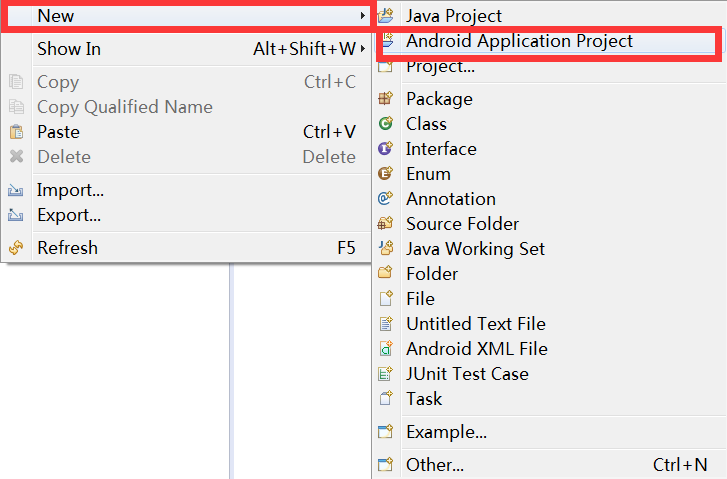Click the Enum icon
The image size is (727, 479).
click(386, 174)
